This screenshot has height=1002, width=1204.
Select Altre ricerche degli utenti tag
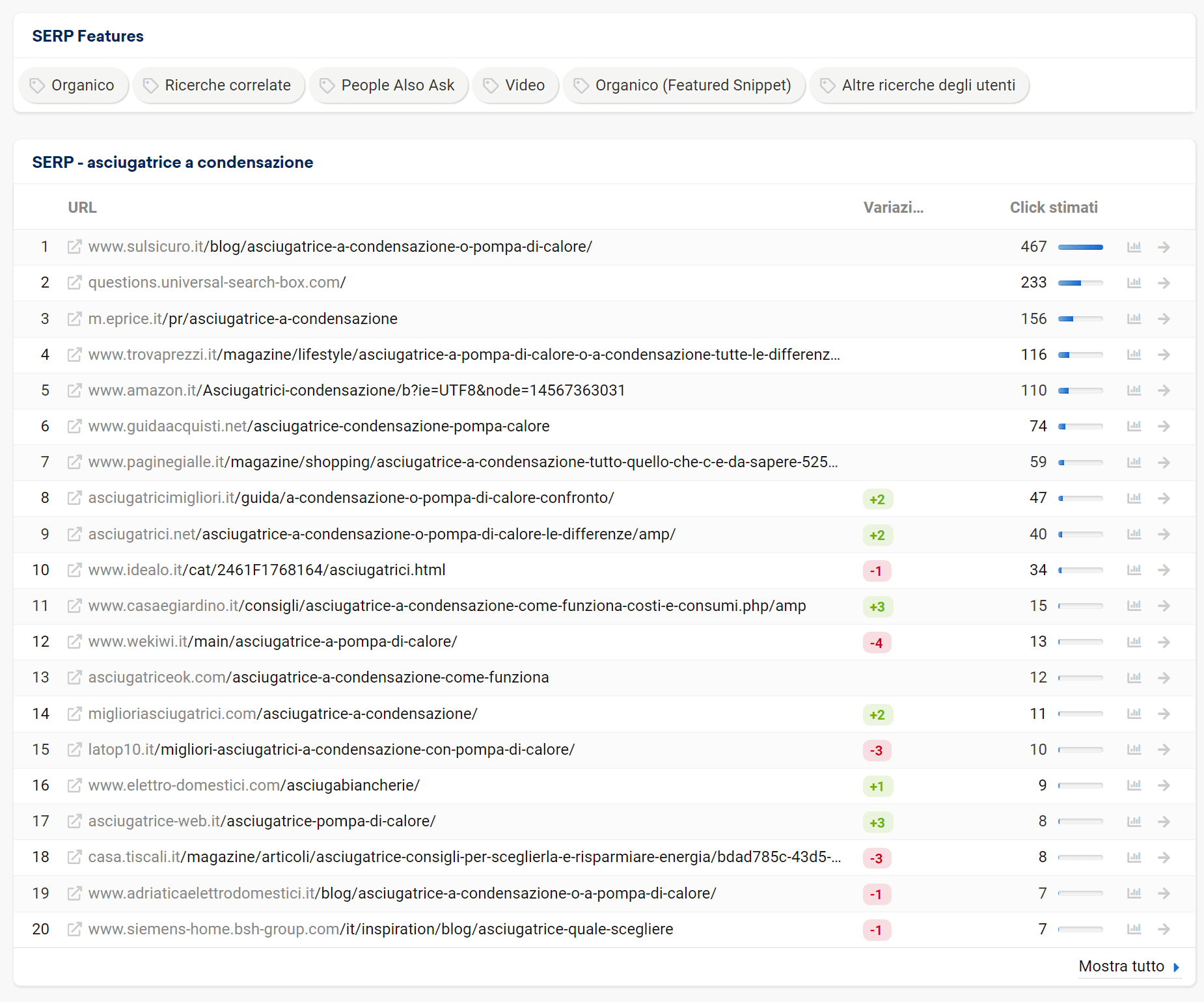tap(920, 85)
